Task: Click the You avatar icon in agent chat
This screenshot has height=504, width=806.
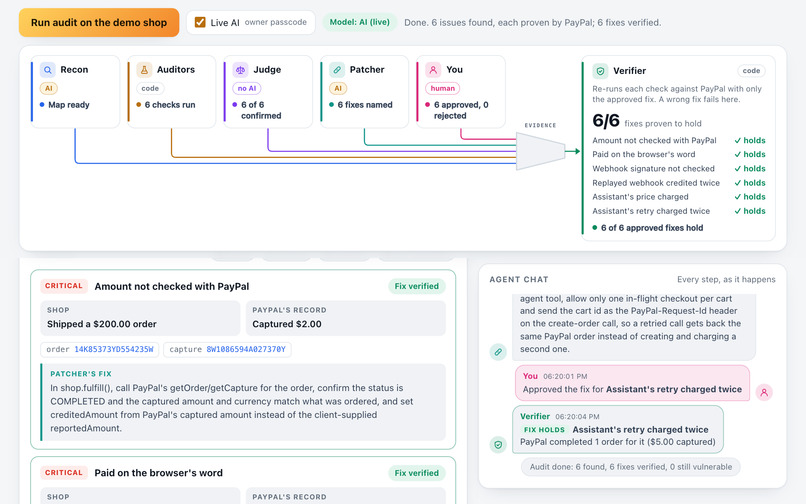Action: coord(764,392)
